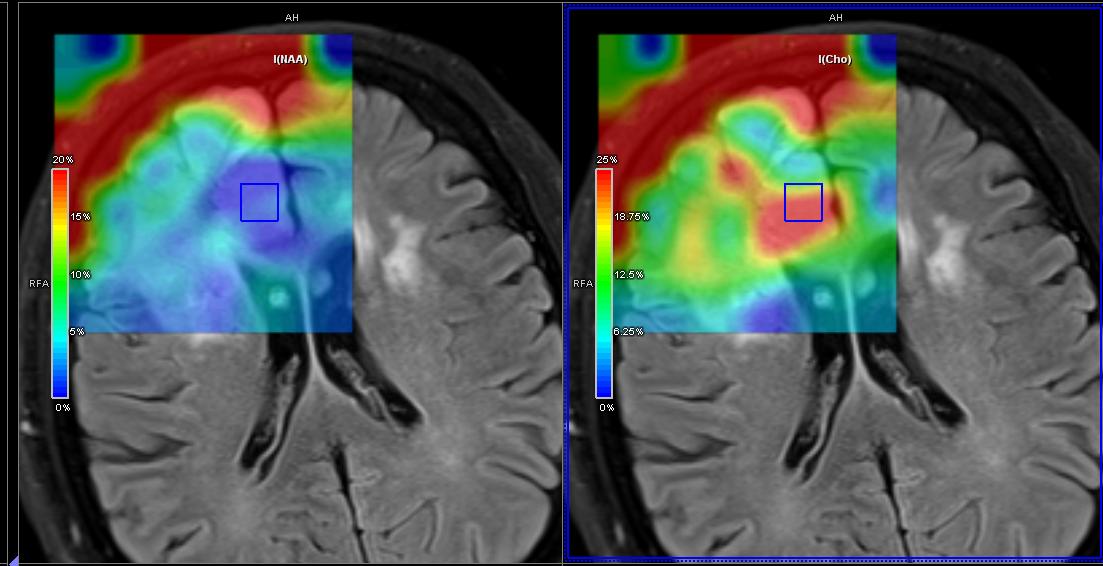
Task: Select the blue voxel box on Cho map
Action: tap(803, 202)
